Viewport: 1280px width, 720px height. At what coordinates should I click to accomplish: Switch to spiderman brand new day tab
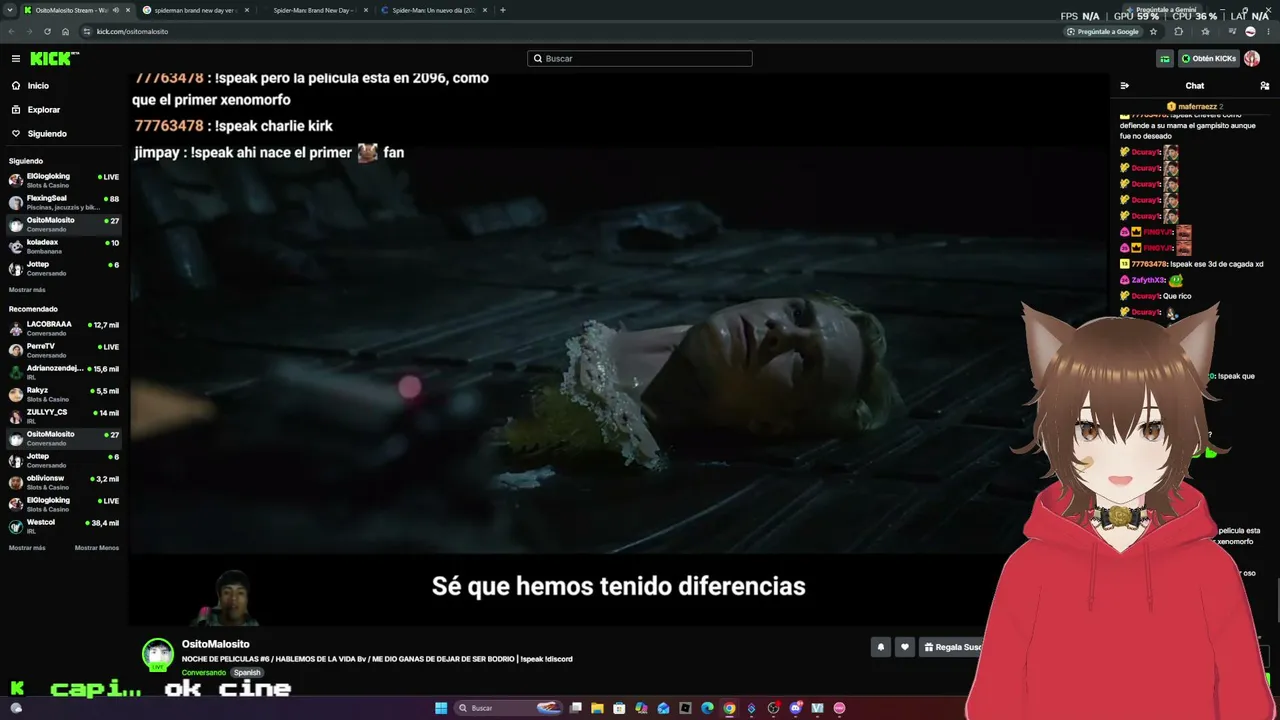(195, 10)
